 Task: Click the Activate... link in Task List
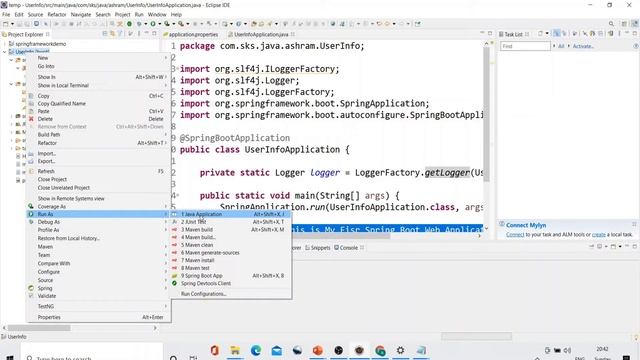(x=583, y=46)
